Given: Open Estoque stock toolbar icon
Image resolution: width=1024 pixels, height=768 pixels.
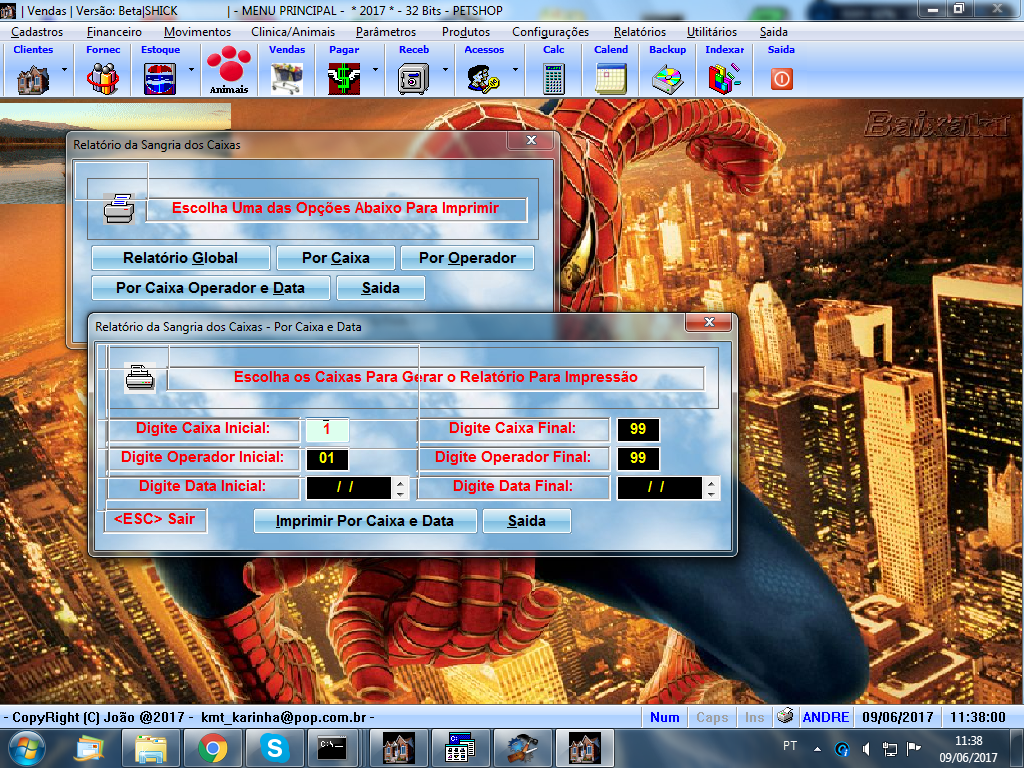Looking at the screenshot, I should (x=160, y=79).
